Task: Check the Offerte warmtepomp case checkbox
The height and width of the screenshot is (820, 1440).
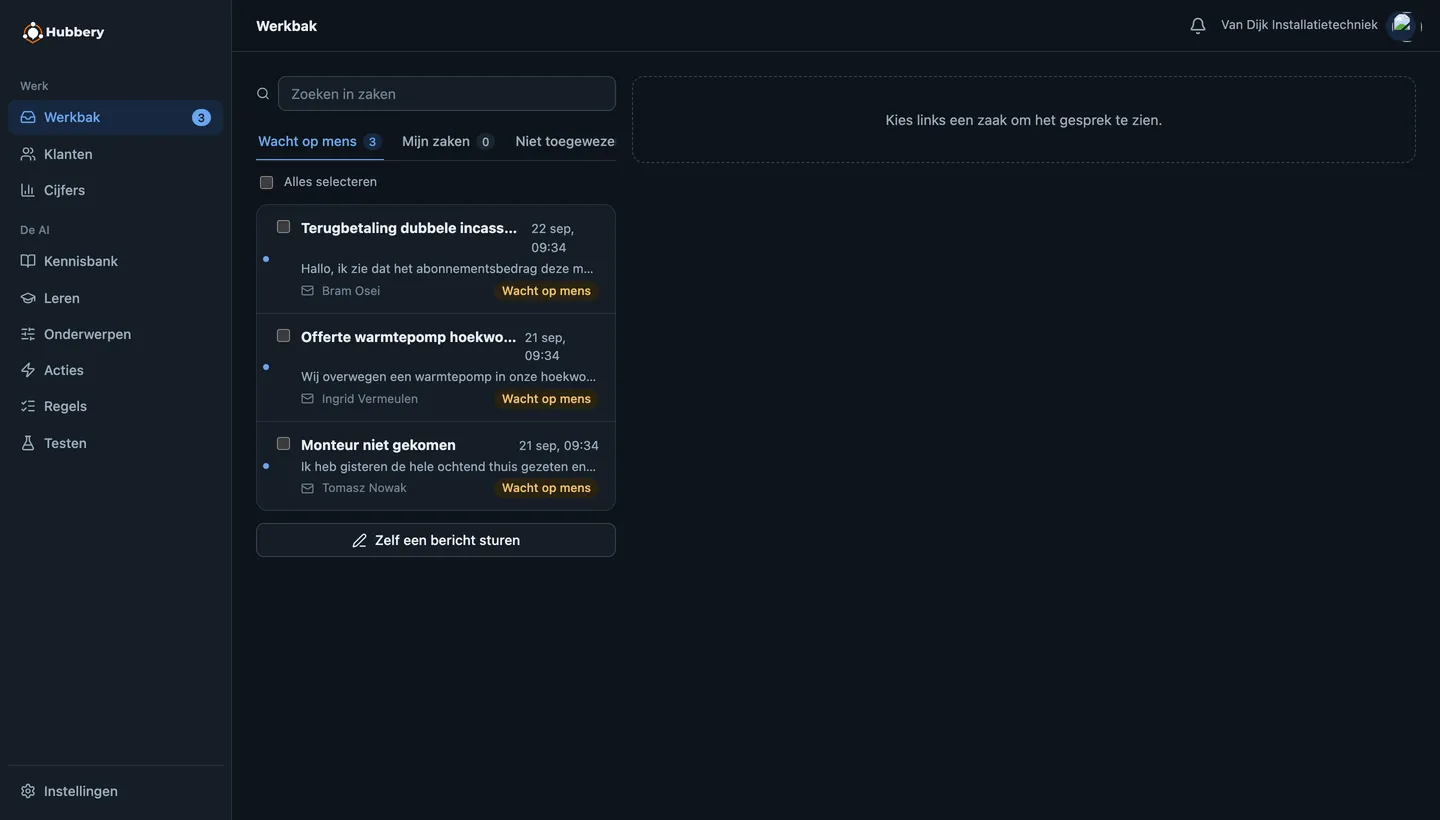Action: [283, 336]
